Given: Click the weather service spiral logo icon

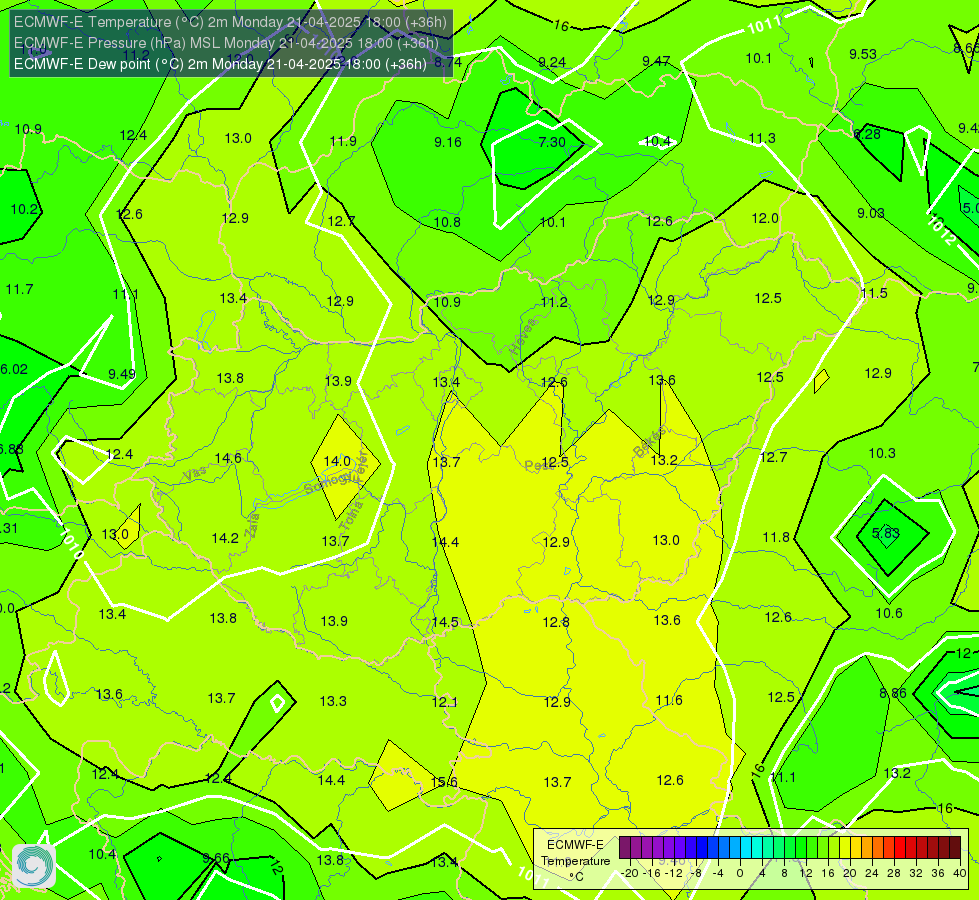Looking at the screenshot, I should click(34, 866).
